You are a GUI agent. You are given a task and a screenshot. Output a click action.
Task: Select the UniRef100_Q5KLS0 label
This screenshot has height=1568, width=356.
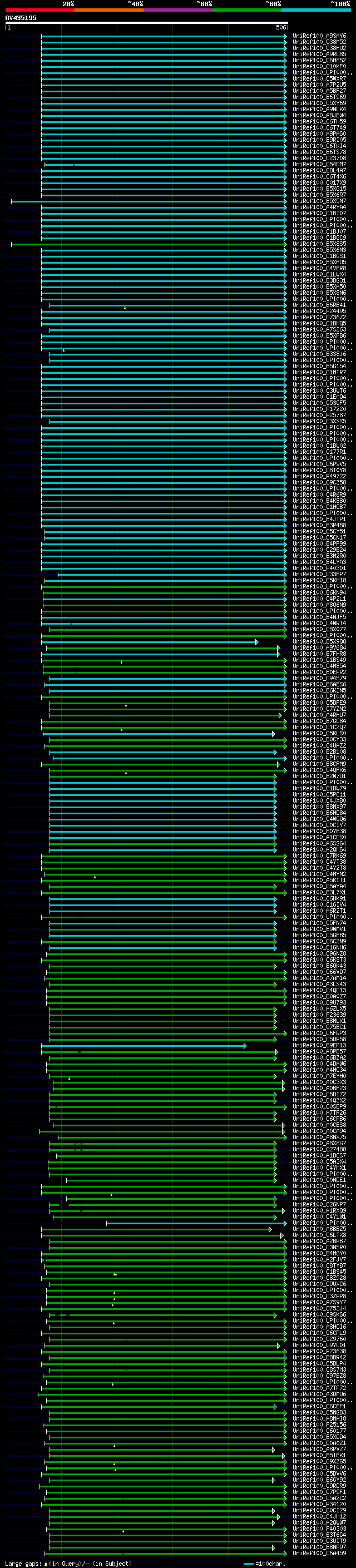point(319,734)
